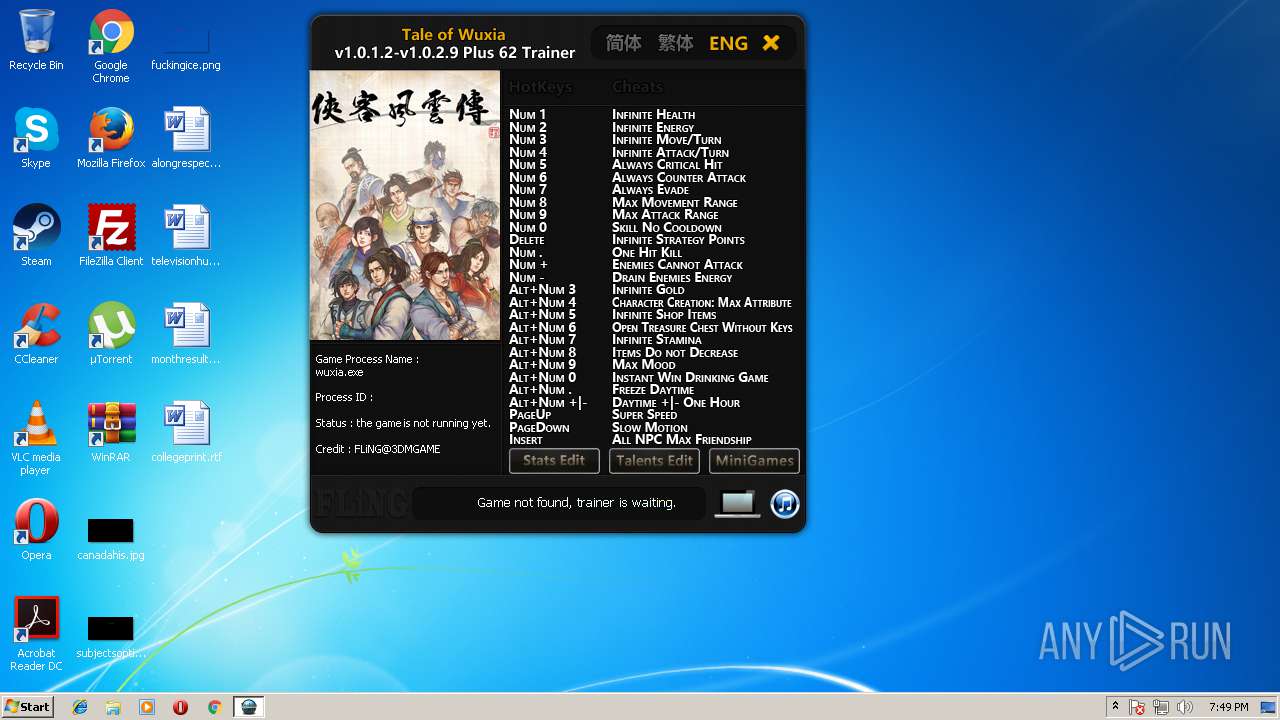Open the MiniGames panel
1280x720 pixels.
[754, 461]
